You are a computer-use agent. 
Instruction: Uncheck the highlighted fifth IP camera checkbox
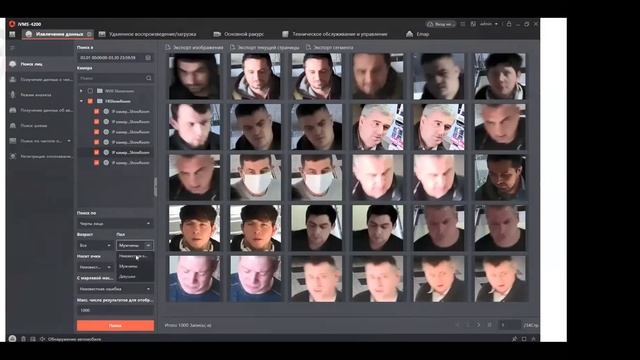[96, 152]
